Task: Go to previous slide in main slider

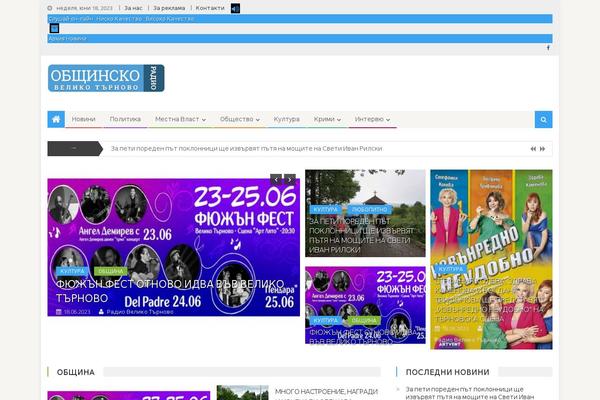Action: [x=276, y=179]
